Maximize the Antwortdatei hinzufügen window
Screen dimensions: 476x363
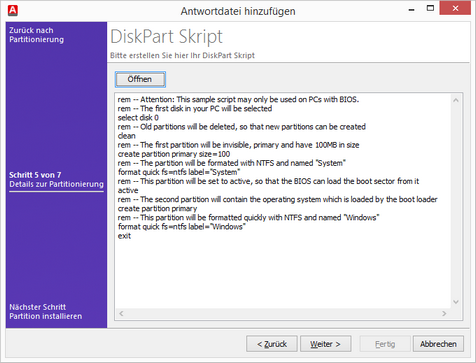[x=430, y=8]
